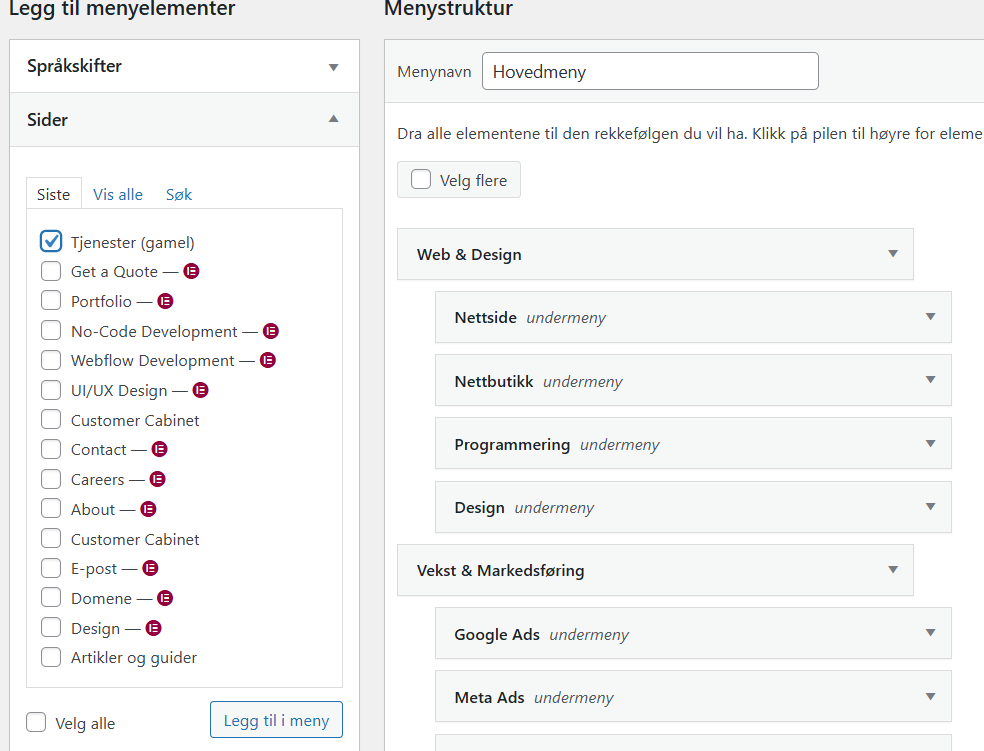The width and height of the screenshot is (984, 751).
Task: Uncheck the Tjenester (gamel) checkbox
Action: click(x=52, y=241)
